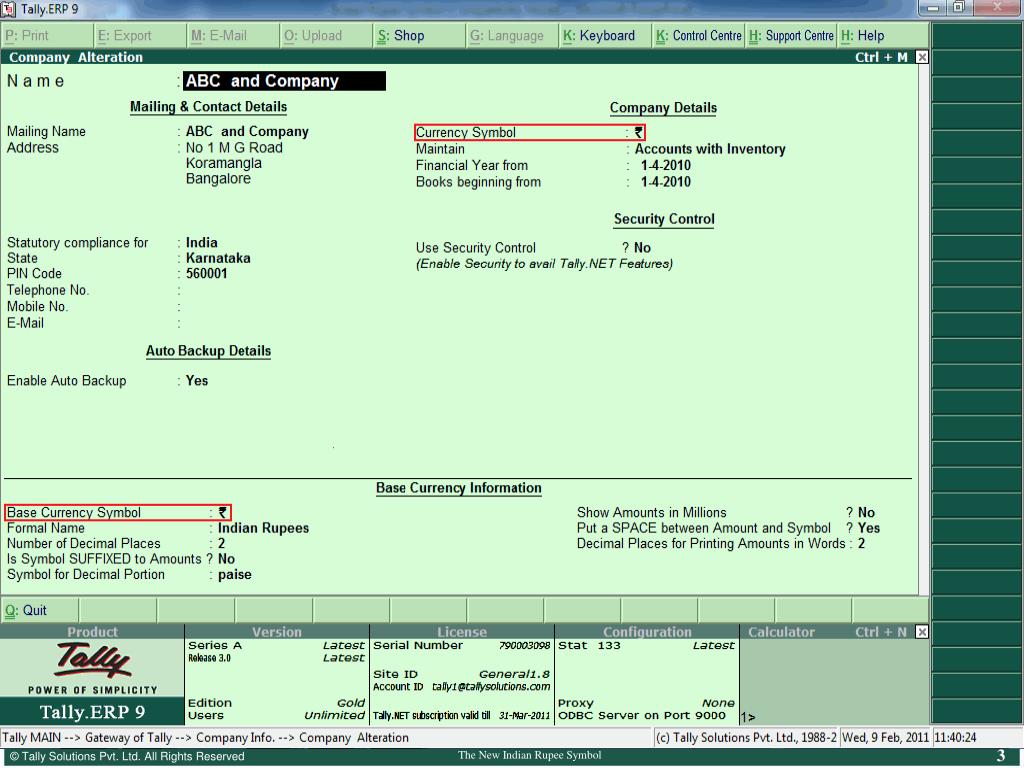Edit the Symbol for Decimal Portion 'paise'

coord(234,575)
